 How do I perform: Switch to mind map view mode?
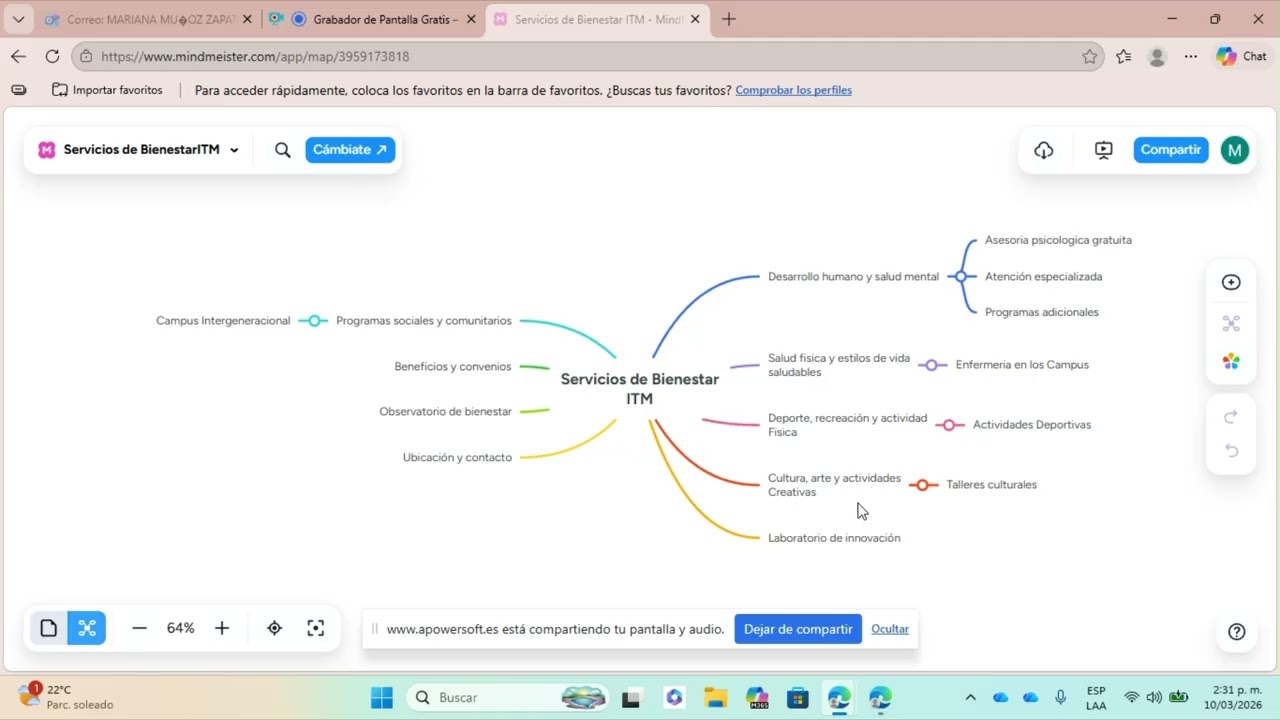click(x=87, y=628)
